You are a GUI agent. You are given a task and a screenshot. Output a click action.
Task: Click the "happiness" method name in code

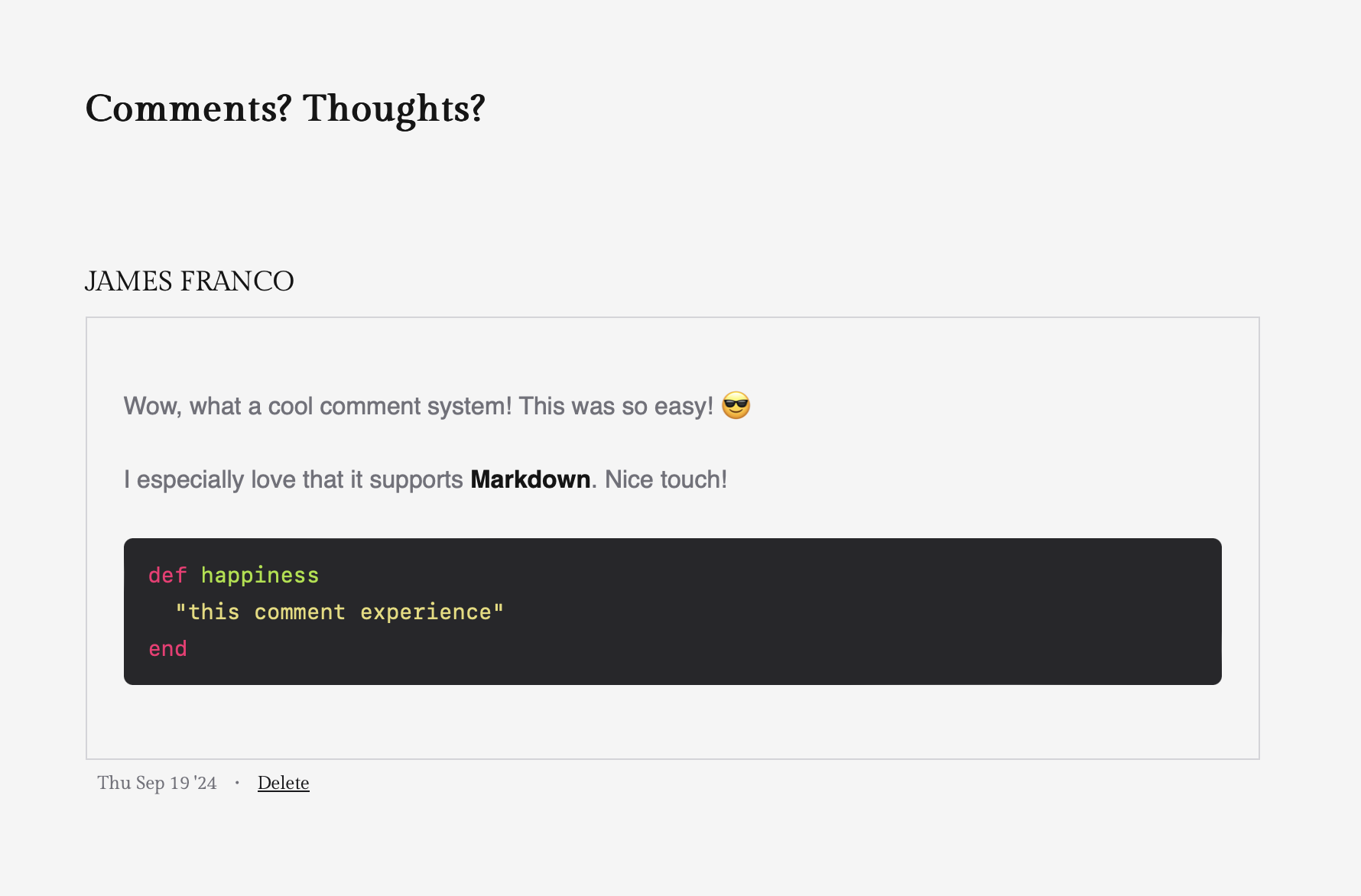[x=260, y=575]
